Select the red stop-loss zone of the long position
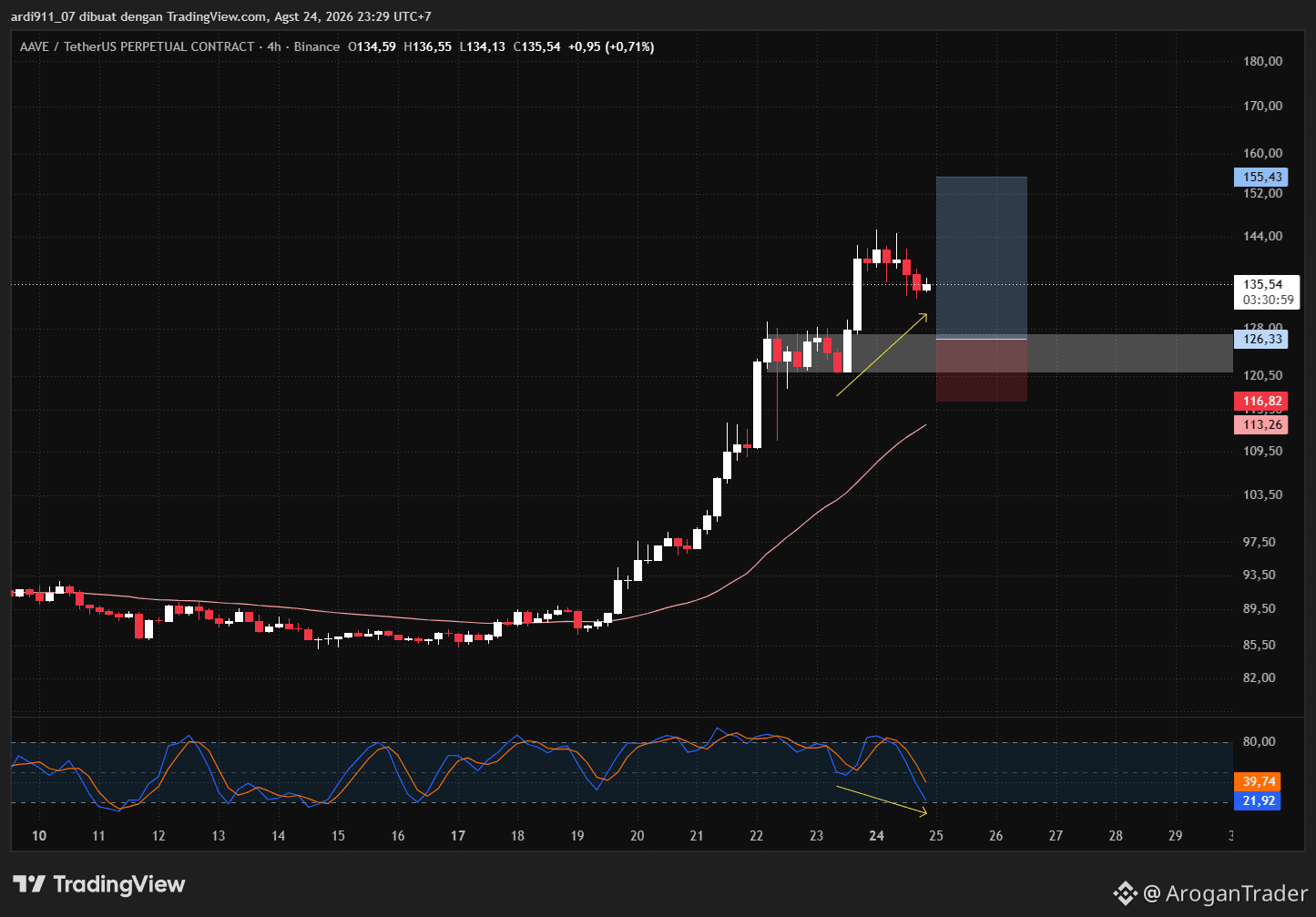The height and width of the screenshot is (917, 1316). [x=982, y=371]
